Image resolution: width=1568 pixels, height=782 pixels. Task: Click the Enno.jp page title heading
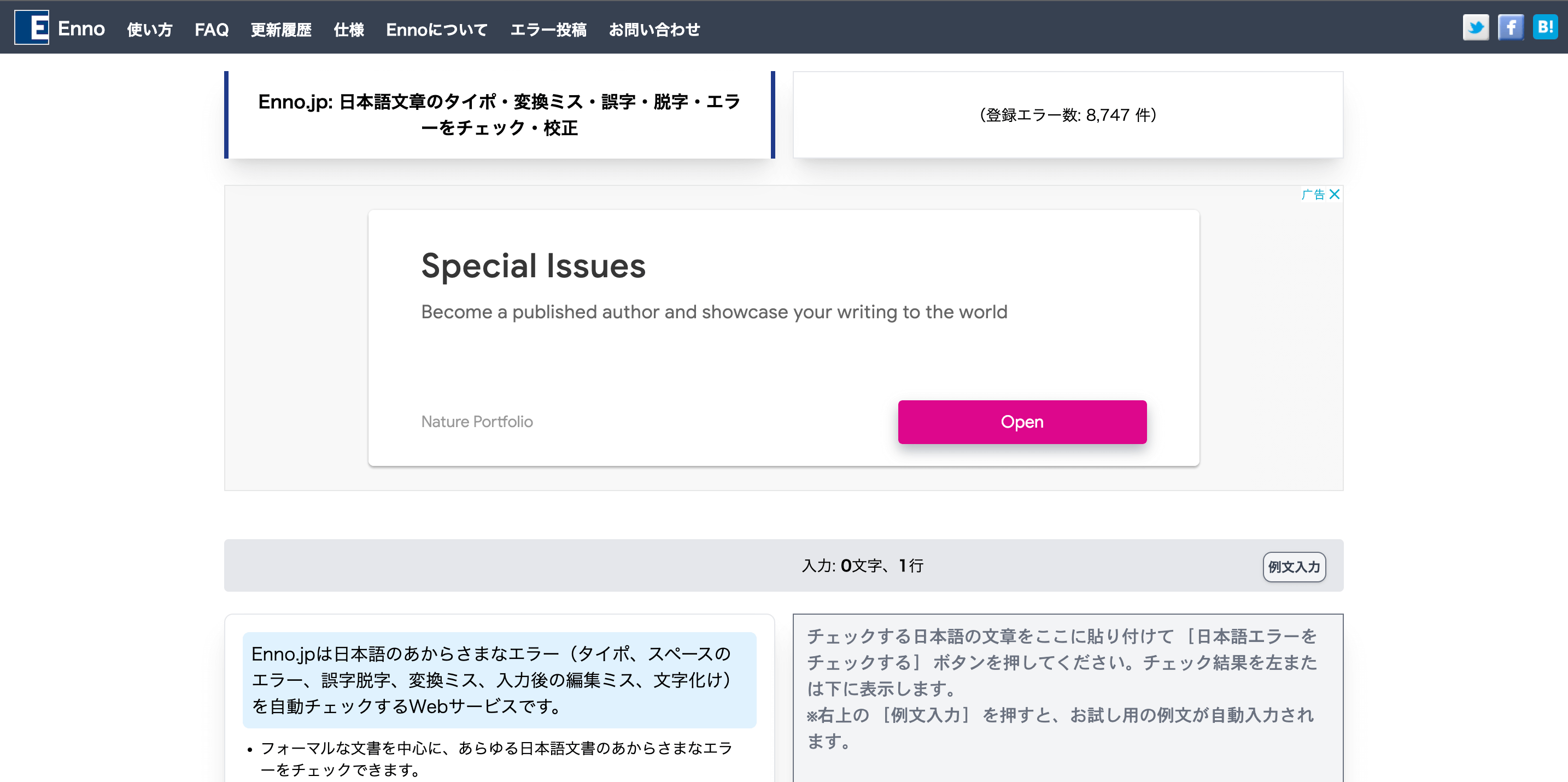click(499, 114)
